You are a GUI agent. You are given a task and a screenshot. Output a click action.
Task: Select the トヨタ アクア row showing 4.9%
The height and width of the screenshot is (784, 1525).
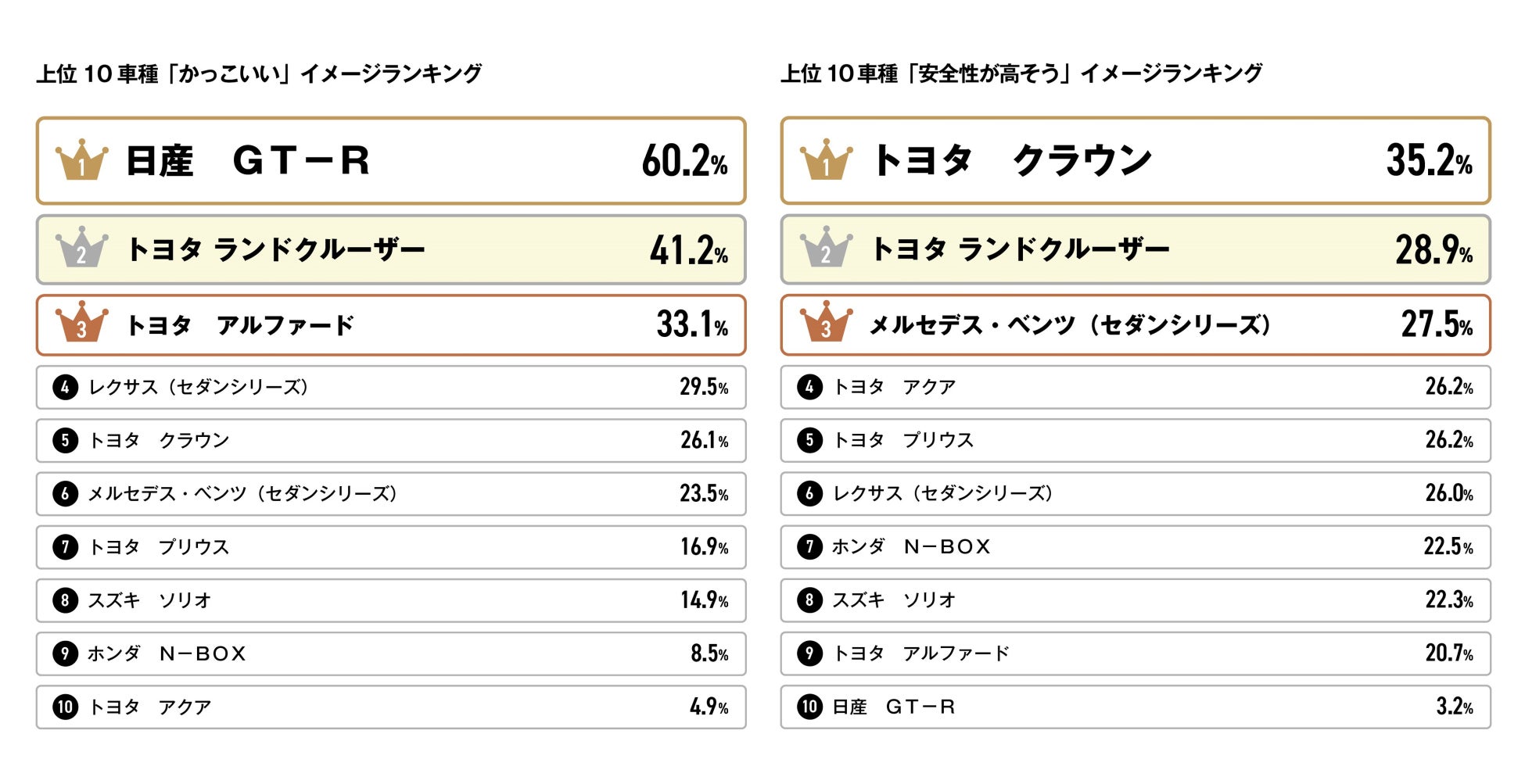tap(391, 707)
